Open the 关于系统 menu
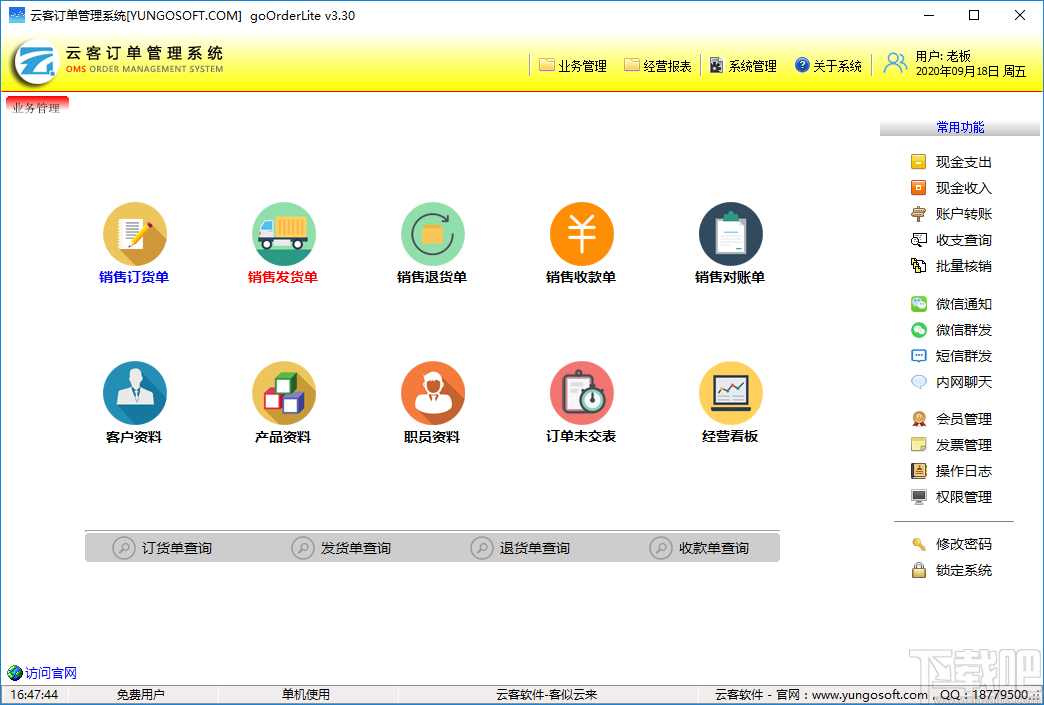Image resolution: width=1044 pixels, height=705 pixels. pos(828,65)
